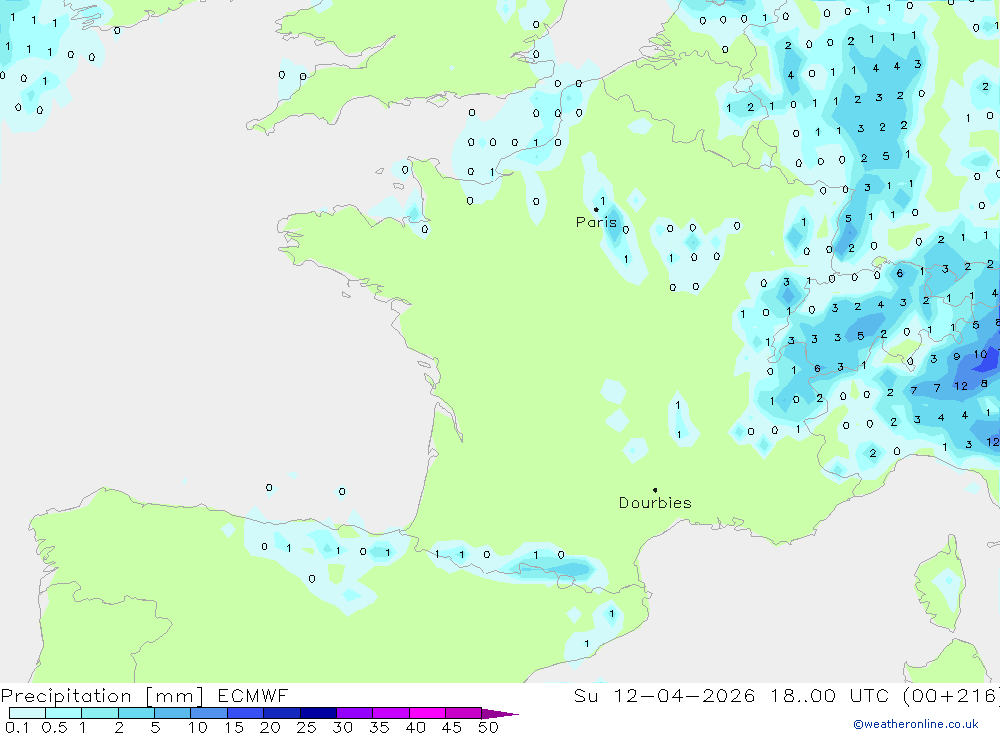This screenshot has height=733, width=1000.
Task: Click the legend label 45
Action: (452, 727)
